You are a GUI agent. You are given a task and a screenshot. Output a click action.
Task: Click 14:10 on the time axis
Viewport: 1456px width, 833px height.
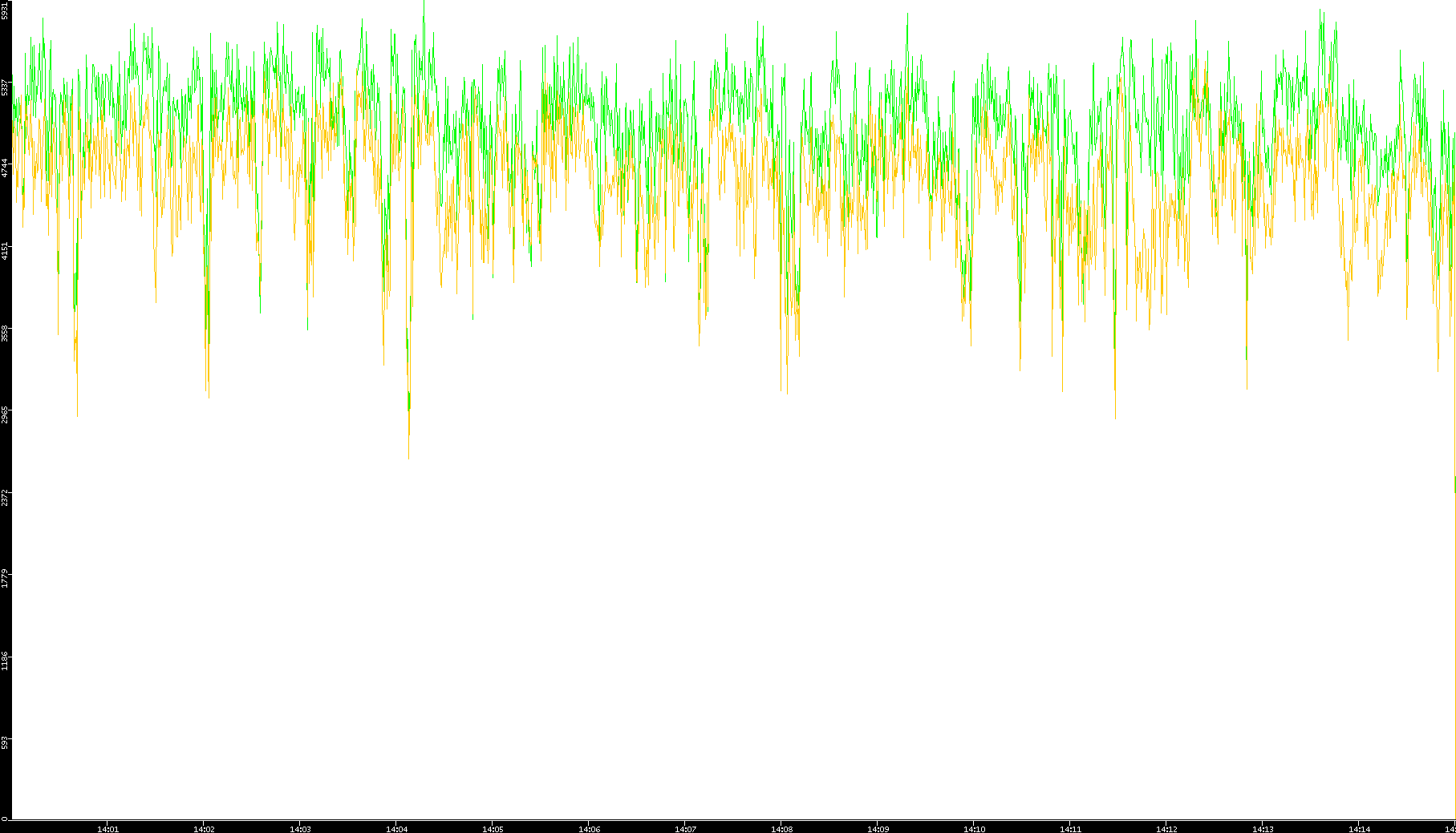click(x=974, y=829)
